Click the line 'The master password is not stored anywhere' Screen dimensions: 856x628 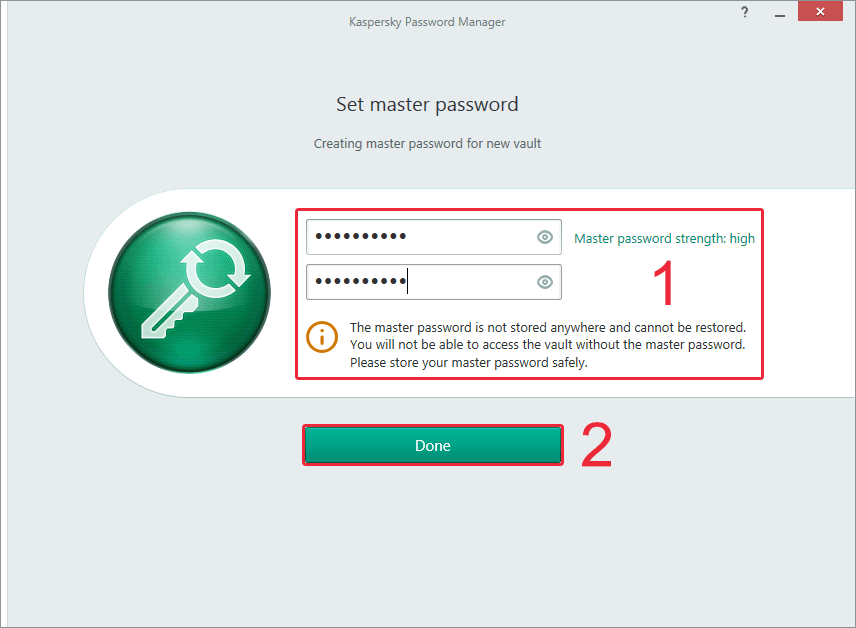pos(548,327)
